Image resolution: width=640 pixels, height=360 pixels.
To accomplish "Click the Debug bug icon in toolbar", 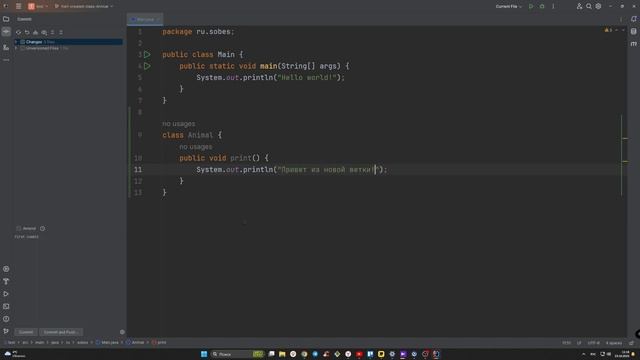I will [x=542, y=6].
